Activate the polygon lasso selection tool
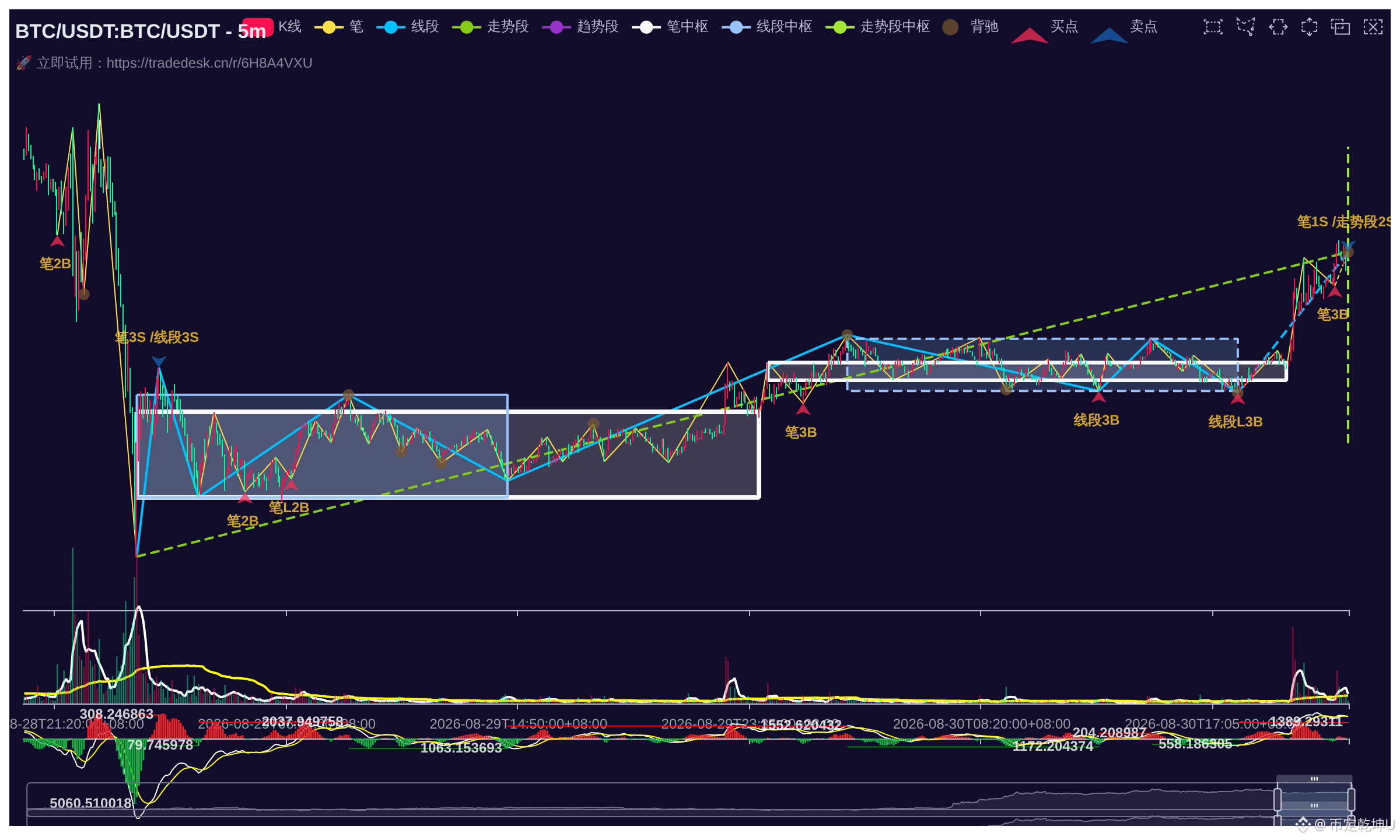The width and height of the screenshot is (1400, 840). [1245, 27]
